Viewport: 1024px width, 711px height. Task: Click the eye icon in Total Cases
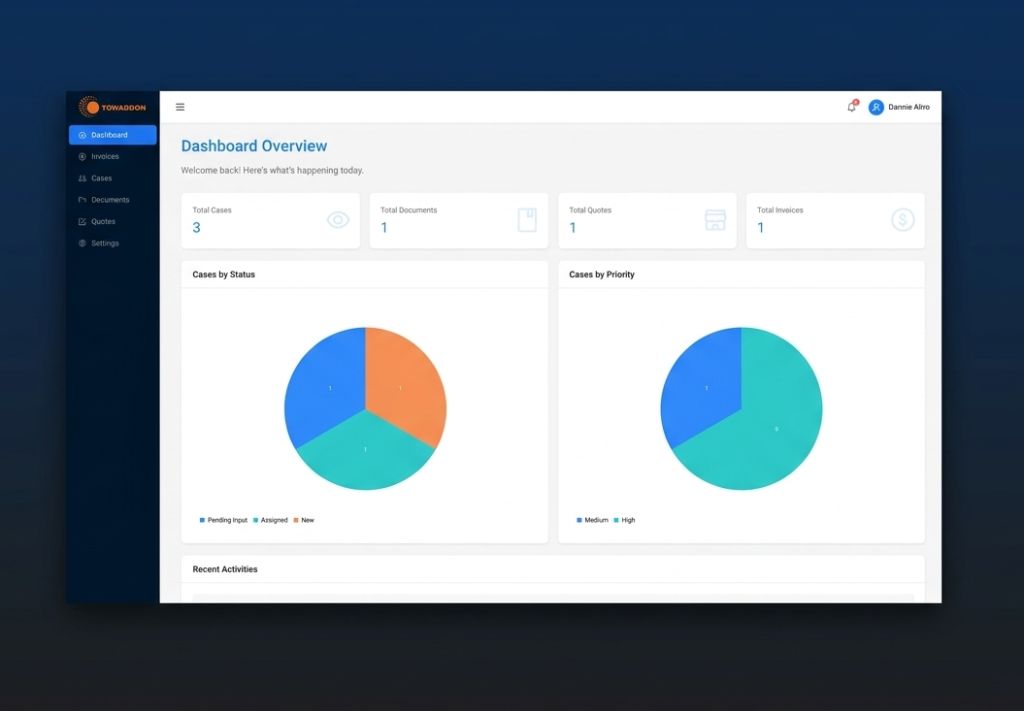pyautogui.click(x=338, y=220)
